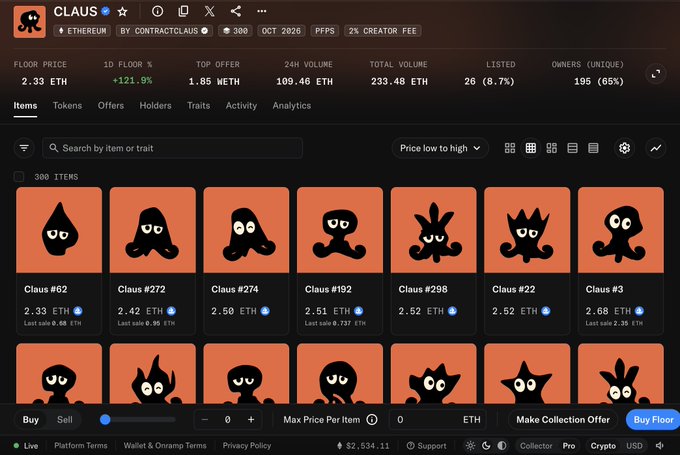Open the Claus #3 item thumbnail
This screenshot has width=680, height=455.
621,230
